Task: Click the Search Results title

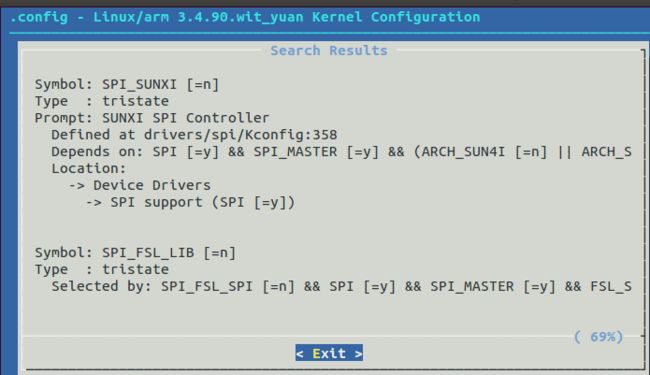Action: [x=329, y=51]
